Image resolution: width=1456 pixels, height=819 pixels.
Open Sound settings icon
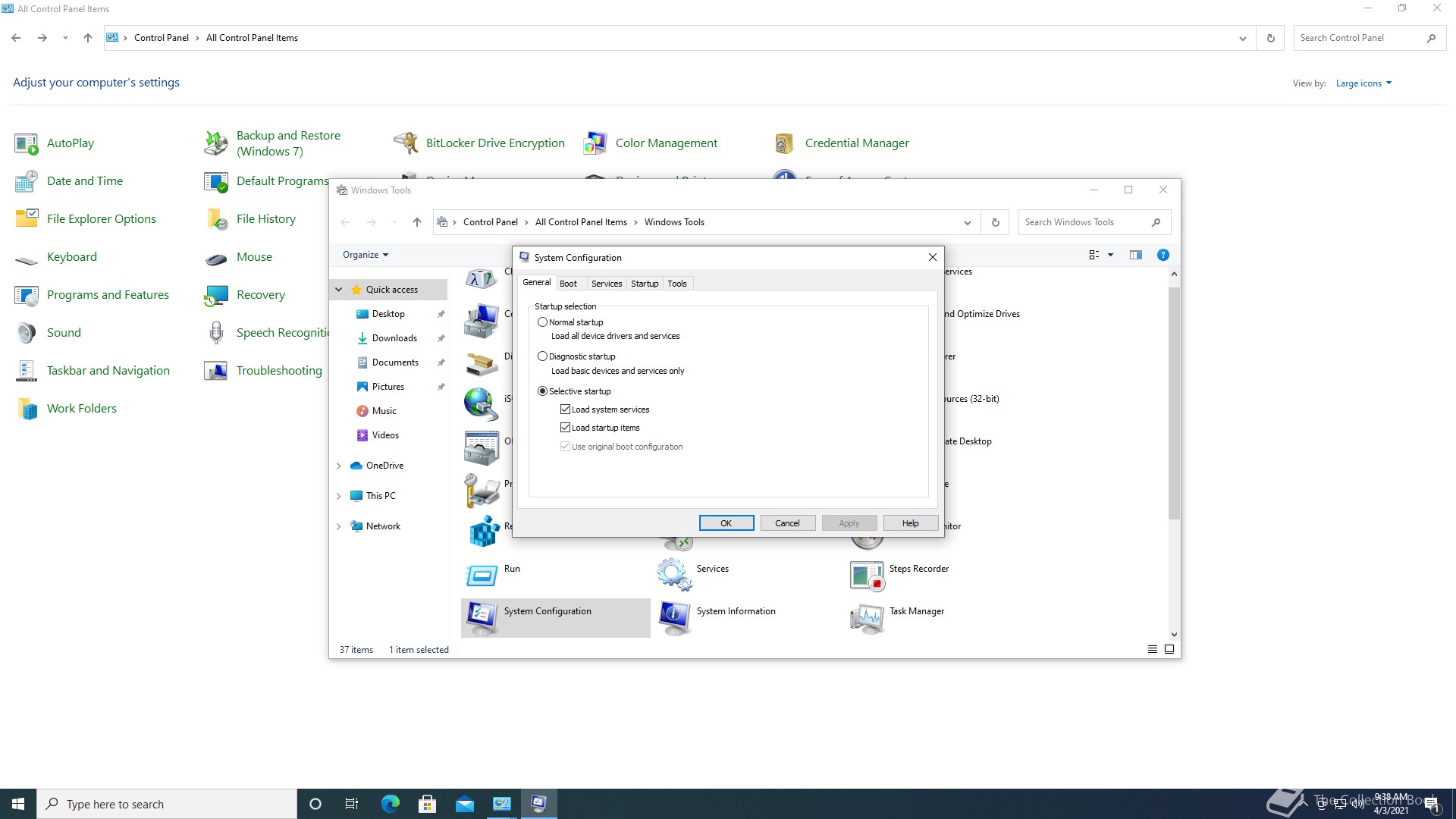[x=27, y=333]
